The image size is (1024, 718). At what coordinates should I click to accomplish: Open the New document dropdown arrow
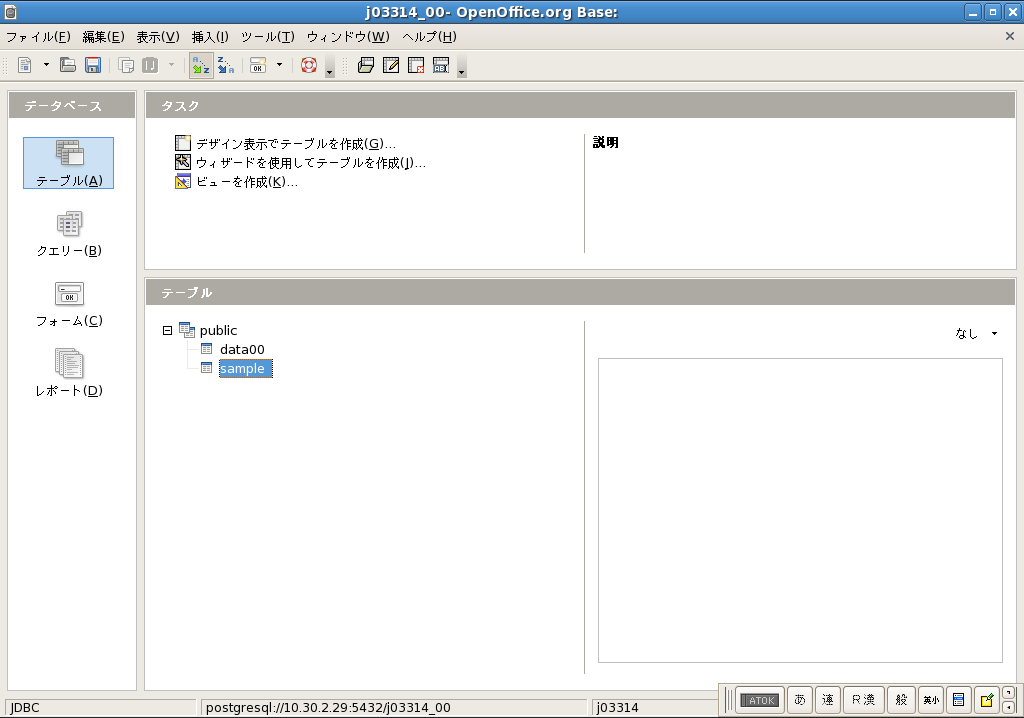tap(46, 65)
